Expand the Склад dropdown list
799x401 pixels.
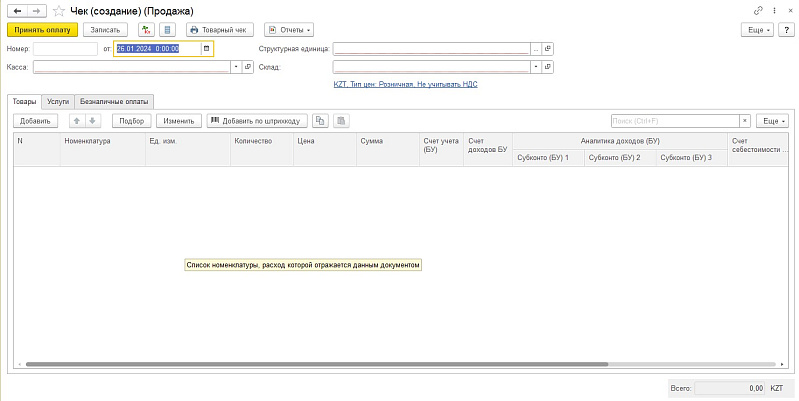pos(535,67)
